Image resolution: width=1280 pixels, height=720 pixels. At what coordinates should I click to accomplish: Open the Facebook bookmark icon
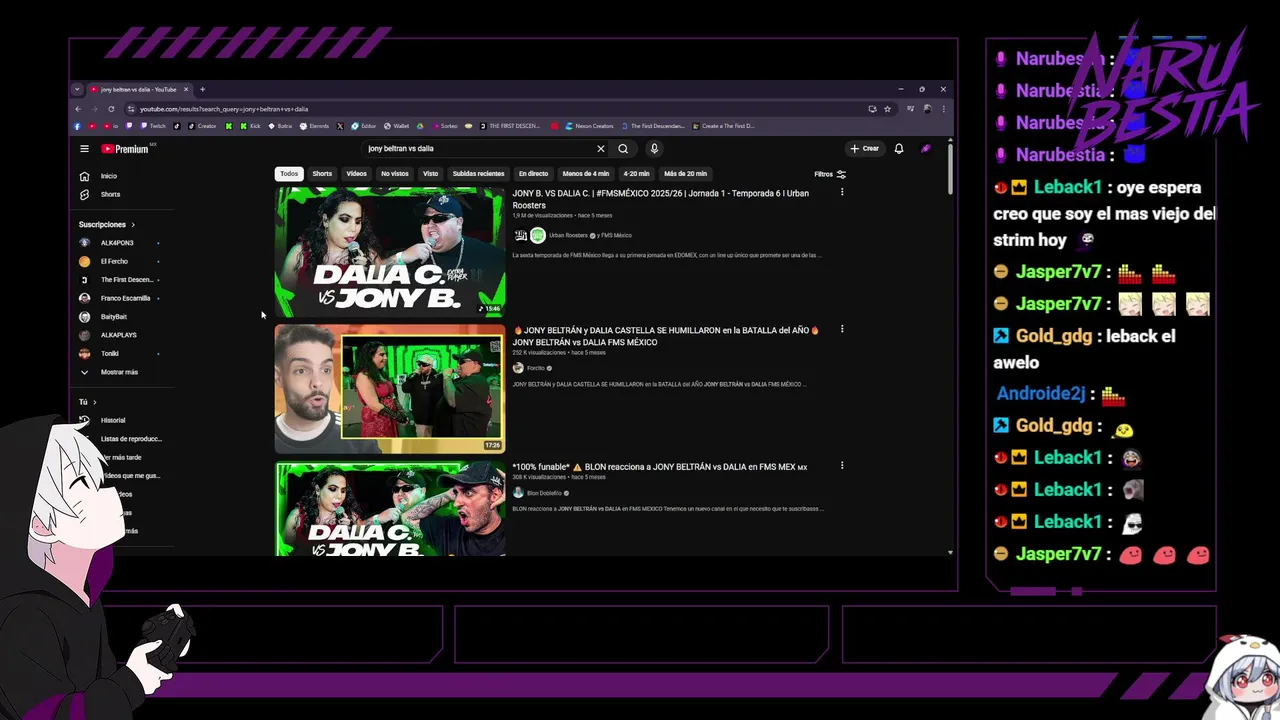(77, 126)
